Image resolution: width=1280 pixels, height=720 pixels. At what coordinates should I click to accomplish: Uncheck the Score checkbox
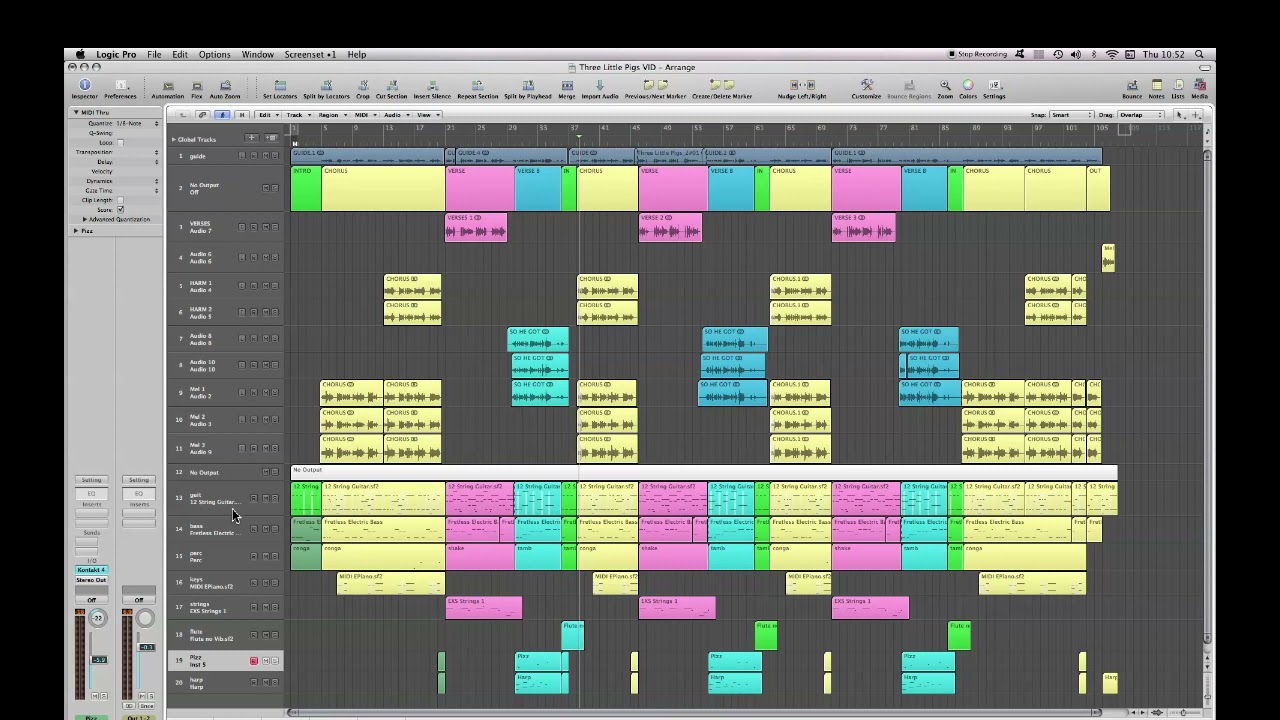(x=120, y=209)
